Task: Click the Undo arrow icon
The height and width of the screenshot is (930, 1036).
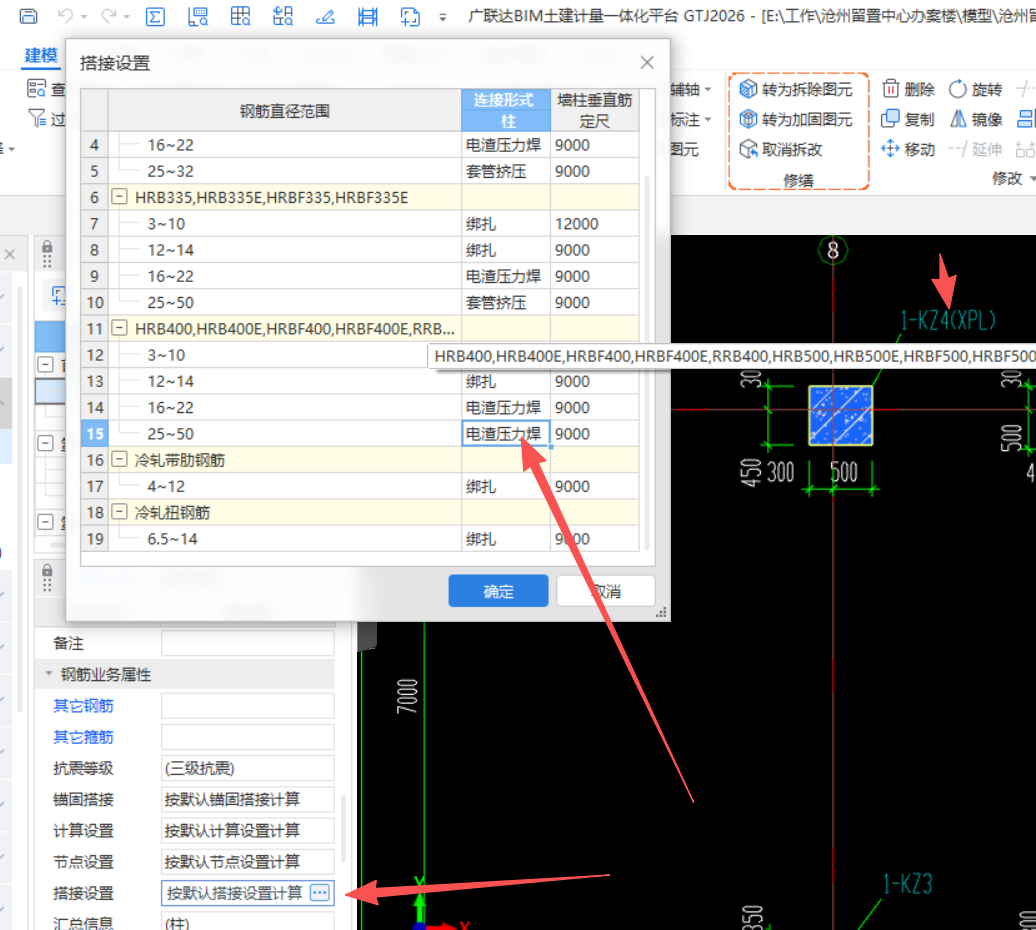Action: pyautogui.click(x=65, y=16)
